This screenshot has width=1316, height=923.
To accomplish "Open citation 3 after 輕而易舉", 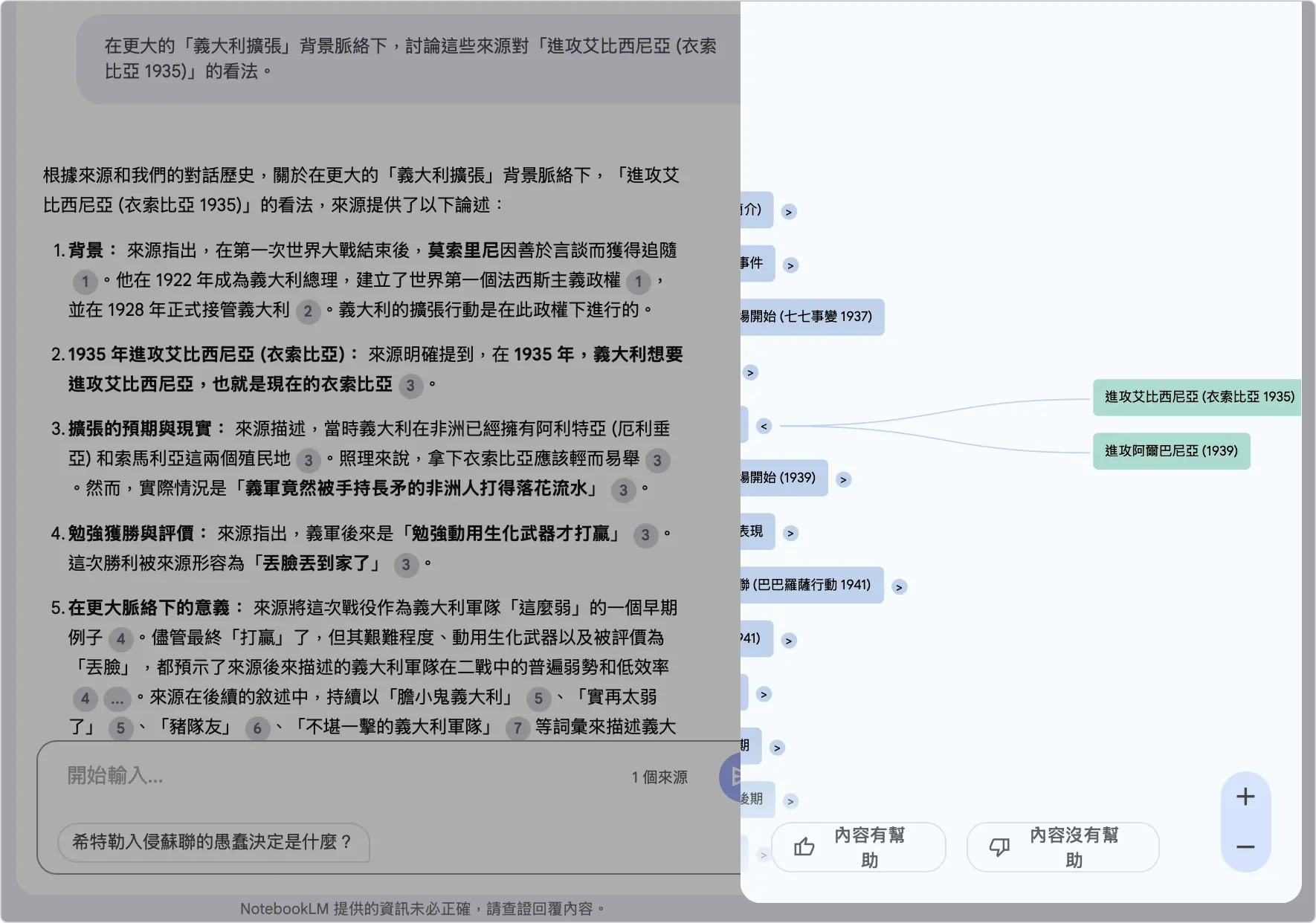I will pyautogui.click(x=657, y=461).
